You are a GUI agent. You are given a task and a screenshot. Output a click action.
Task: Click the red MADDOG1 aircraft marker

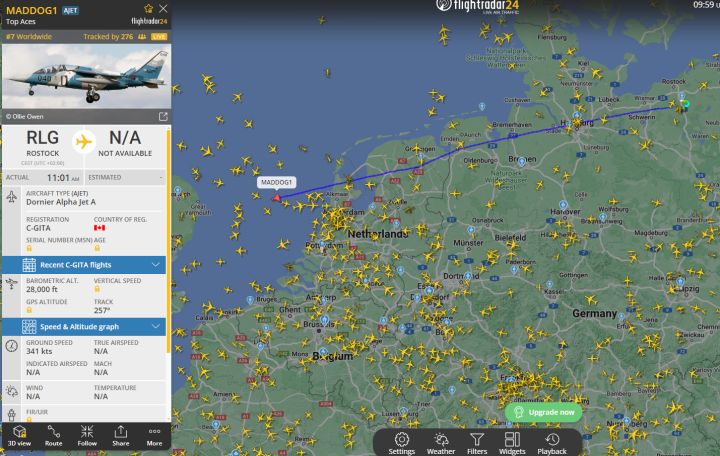pyautogui.click(x=276, y=198)
